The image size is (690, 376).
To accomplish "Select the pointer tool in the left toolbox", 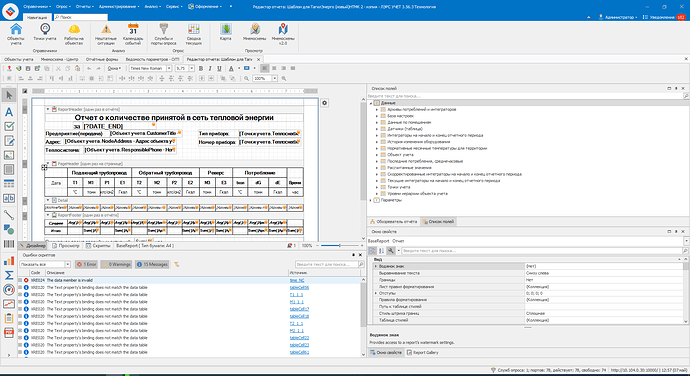I will coord(9,95).
